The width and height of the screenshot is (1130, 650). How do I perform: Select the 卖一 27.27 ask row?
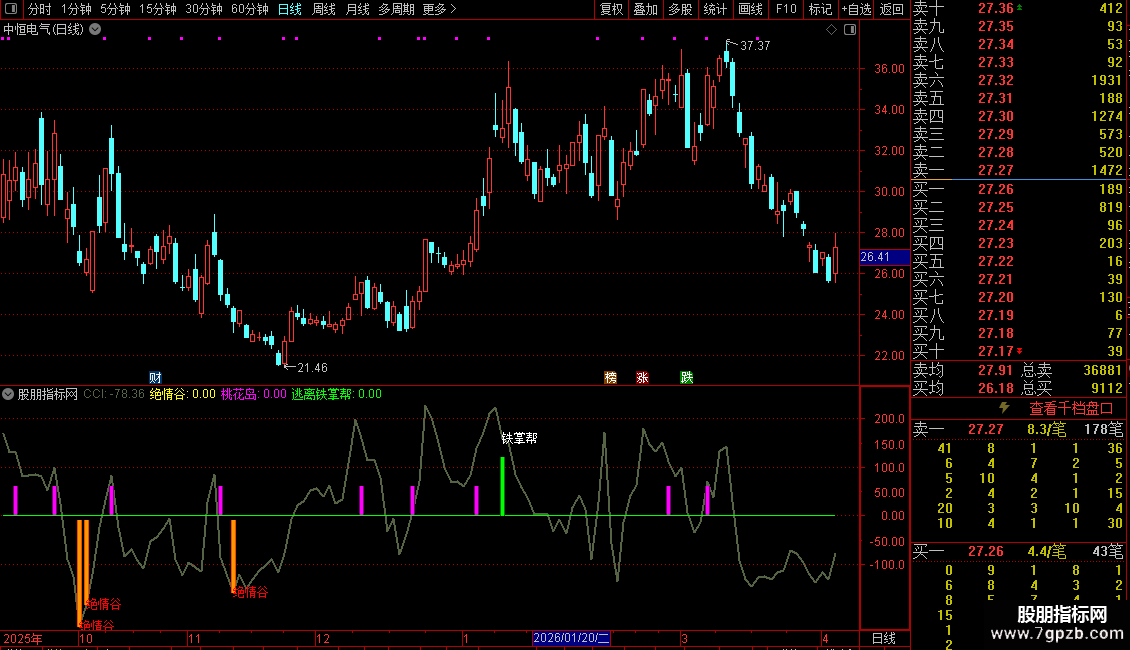[1018, 170]
